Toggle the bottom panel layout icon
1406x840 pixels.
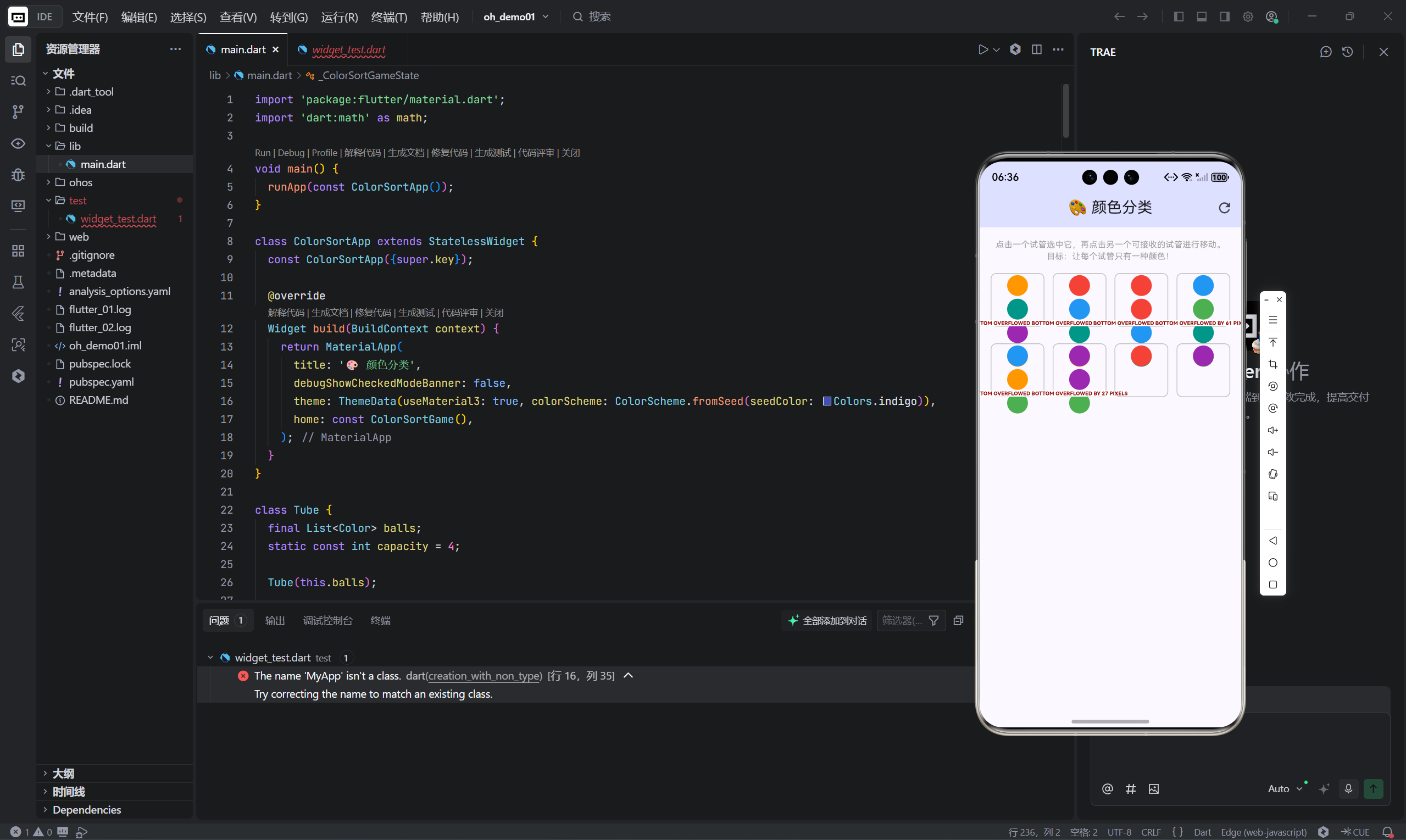[x=1201, y=16]
